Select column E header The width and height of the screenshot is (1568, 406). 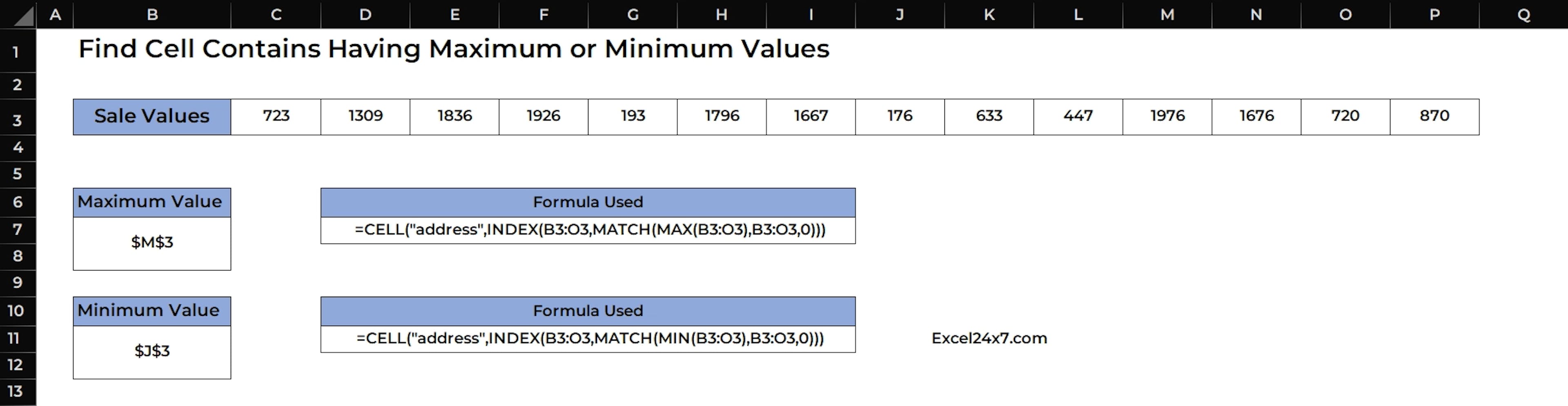454,15
